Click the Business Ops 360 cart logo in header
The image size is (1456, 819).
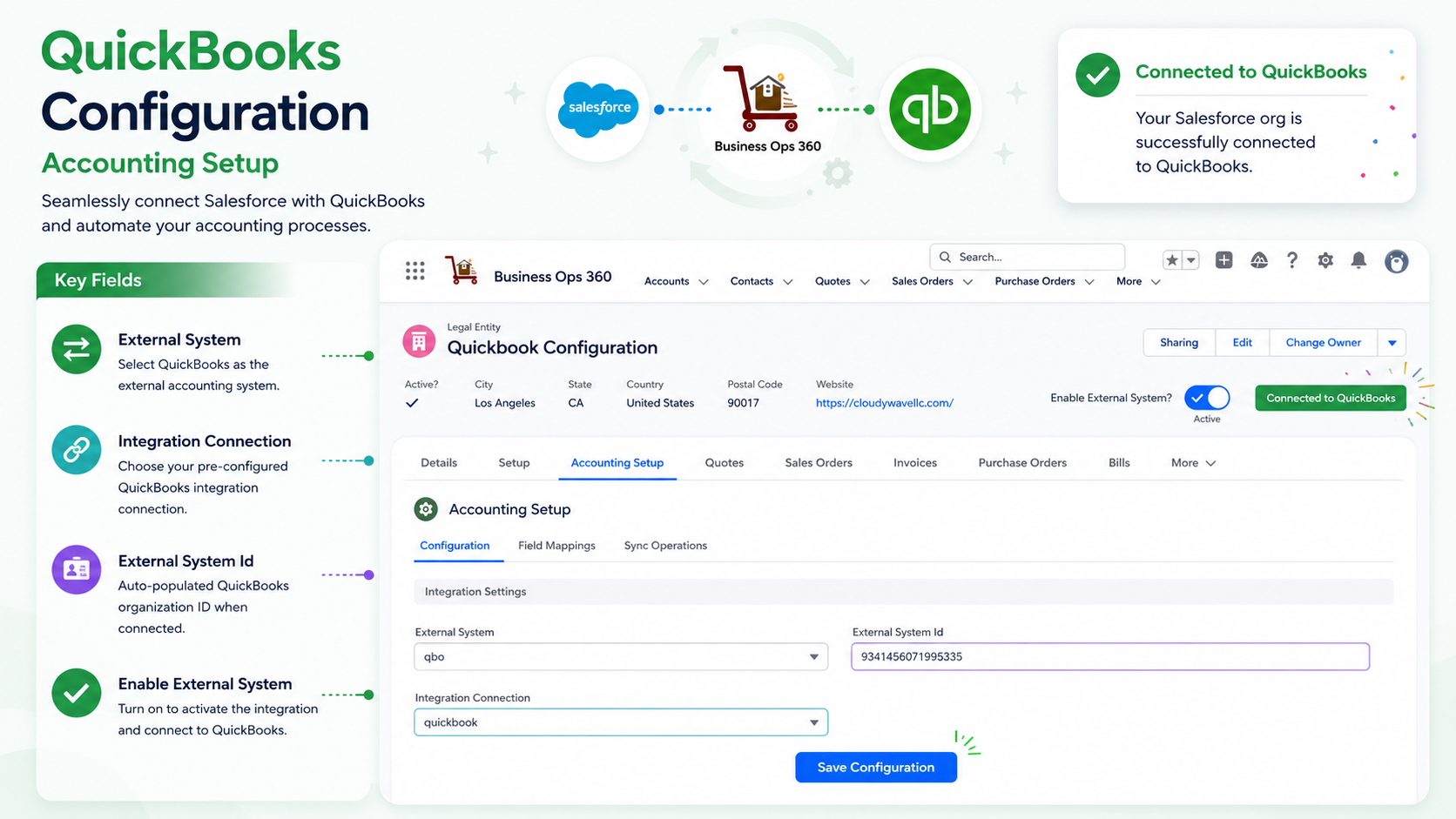click(x=462, y=270)
